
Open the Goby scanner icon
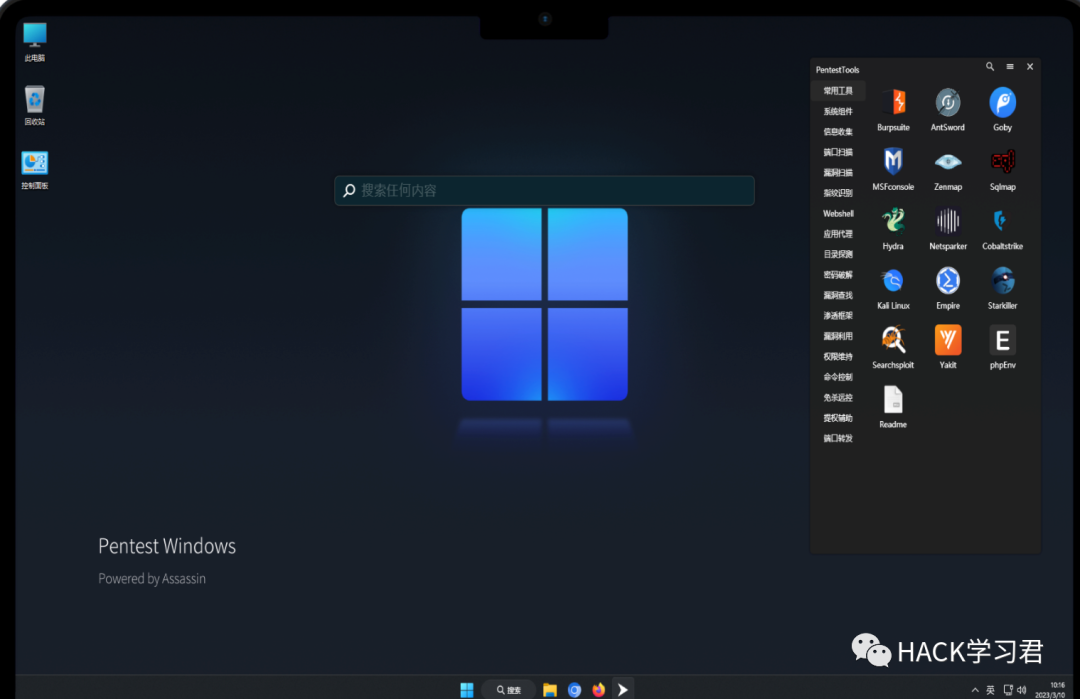point(1002,110)
